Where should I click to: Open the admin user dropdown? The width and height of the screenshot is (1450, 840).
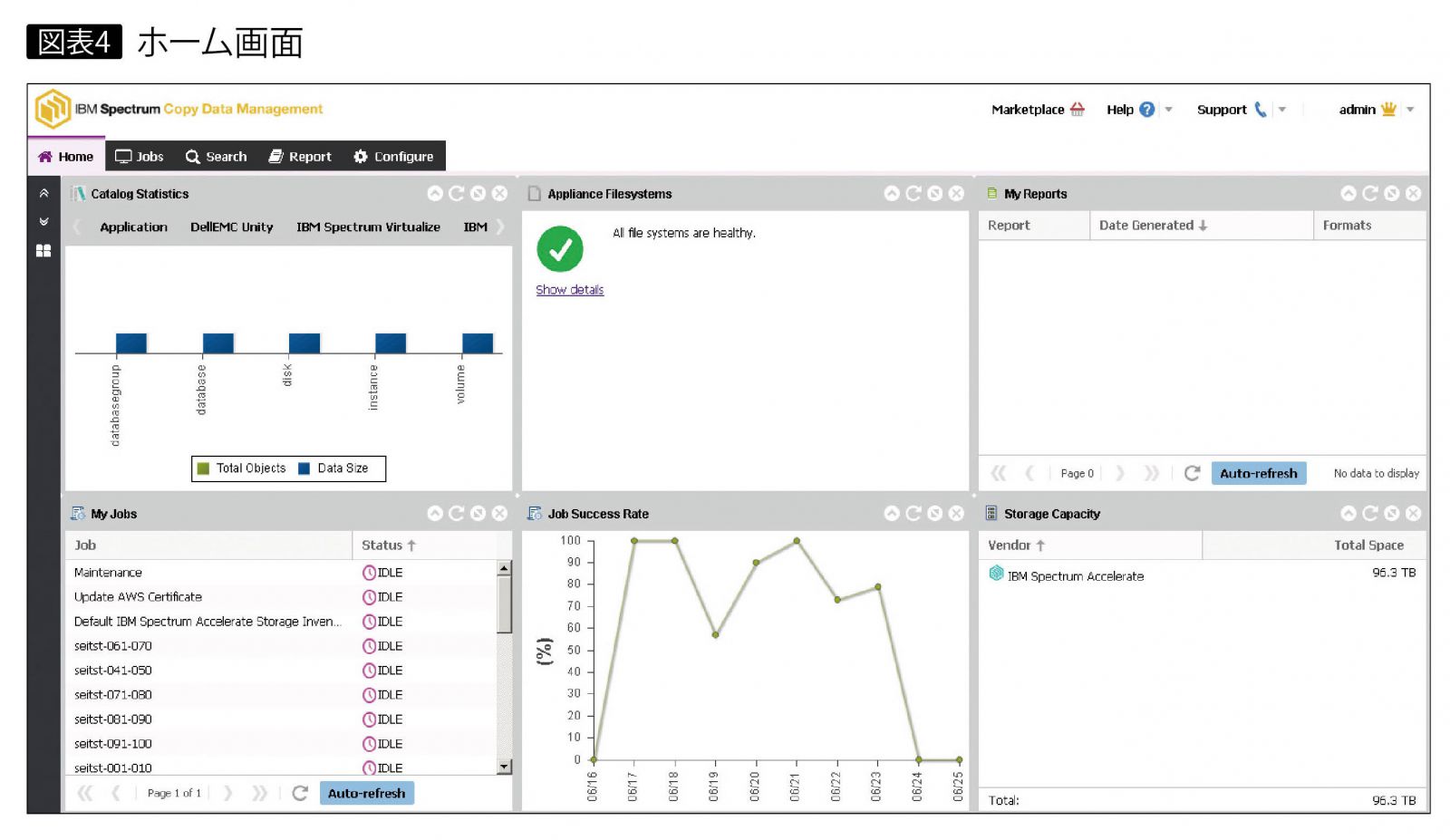[x=1410, y=110]
